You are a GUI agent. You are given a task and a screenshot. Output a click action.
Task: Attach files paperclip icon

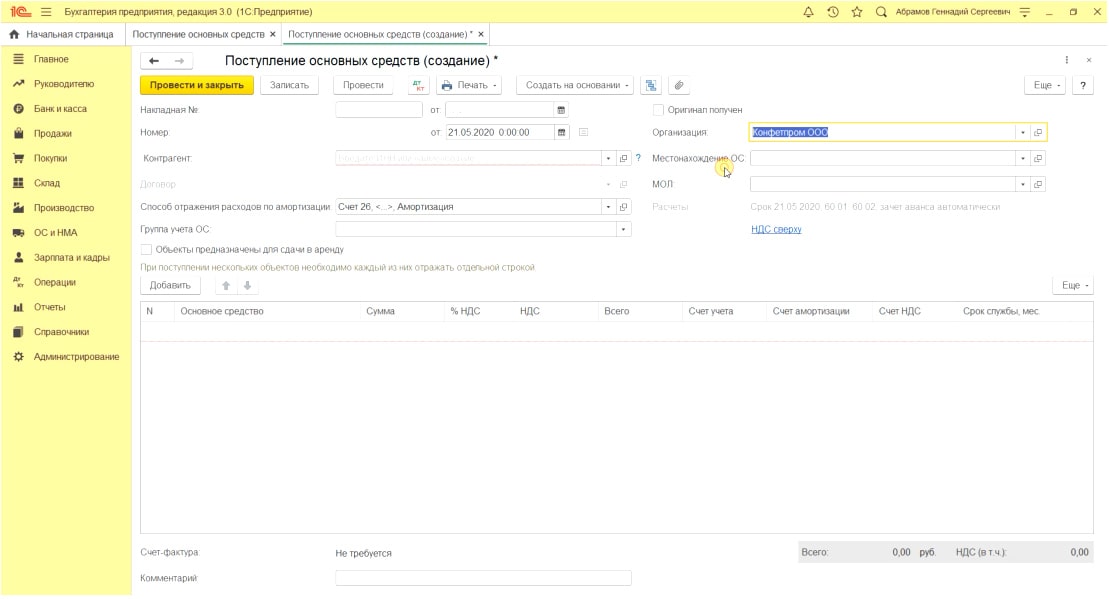[678, 86]
